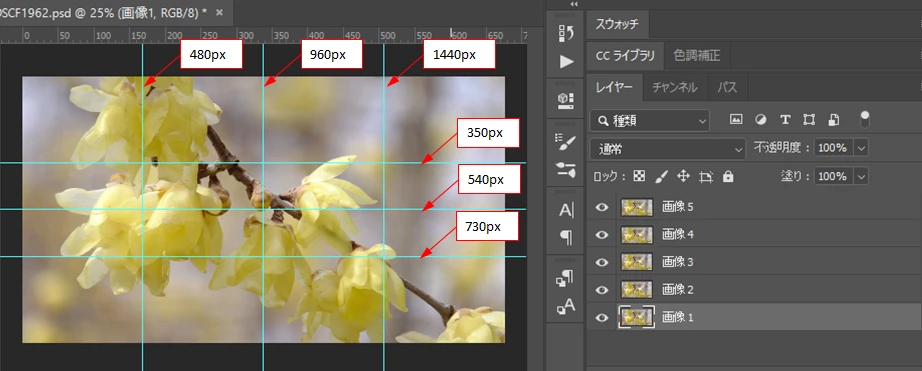Viewport: 922px width, 371px height.
Task: Open the 不透明度 slider dropdown arrow
Action: (x=861, y=148)
